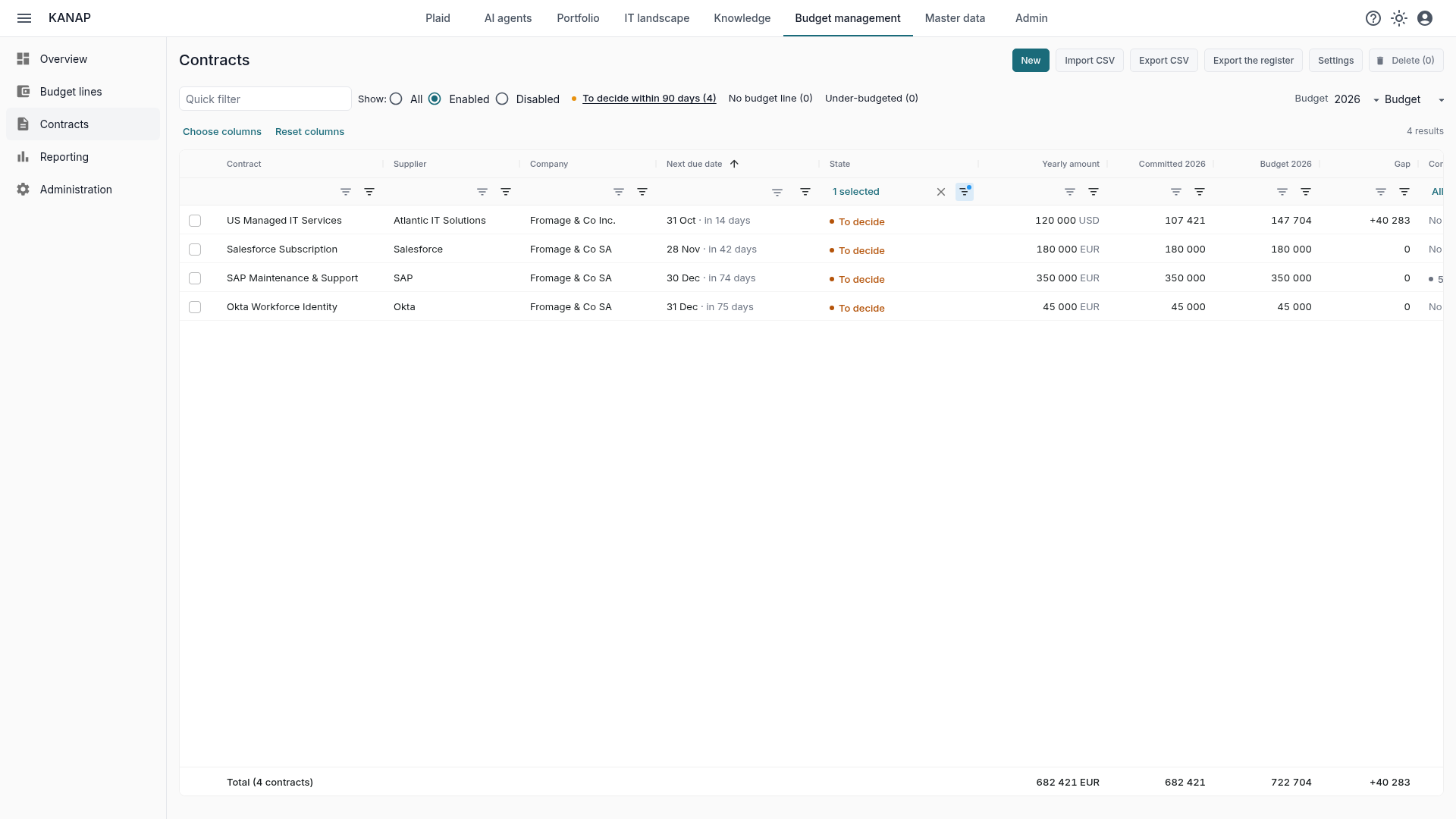Click the darker filter icon under Contract column
Image resolution: width=1456 pixels, height=819 pixels.
point(369,192)
